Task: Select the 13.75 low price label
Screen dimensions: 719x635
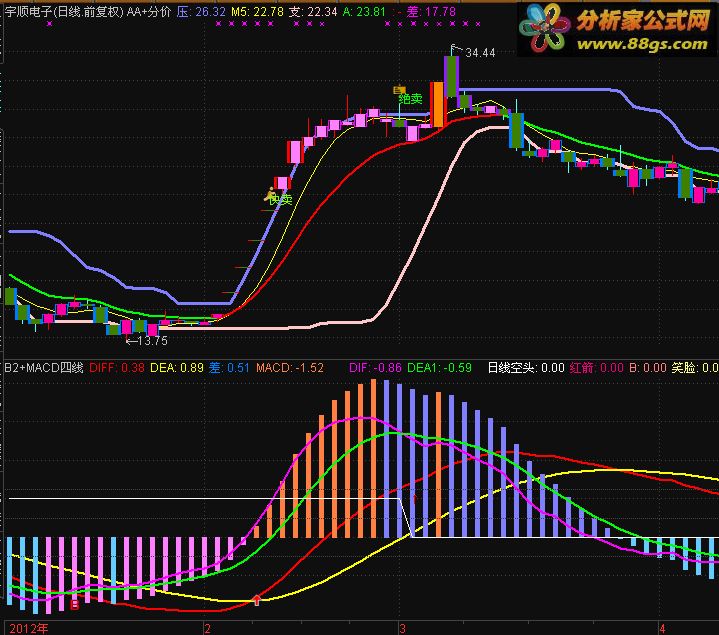Action: point(152,341)
